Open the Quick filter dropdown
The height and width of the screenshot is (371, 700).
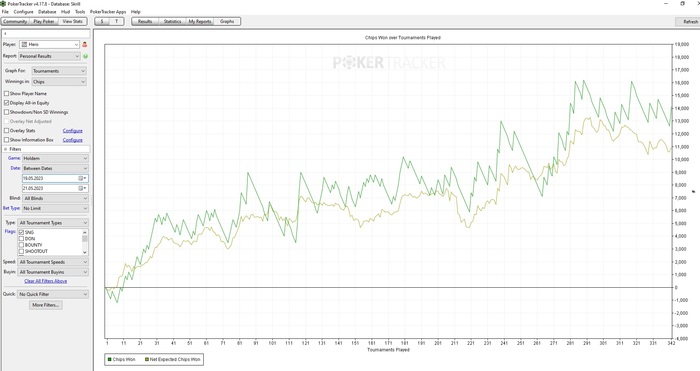(53, 294)
